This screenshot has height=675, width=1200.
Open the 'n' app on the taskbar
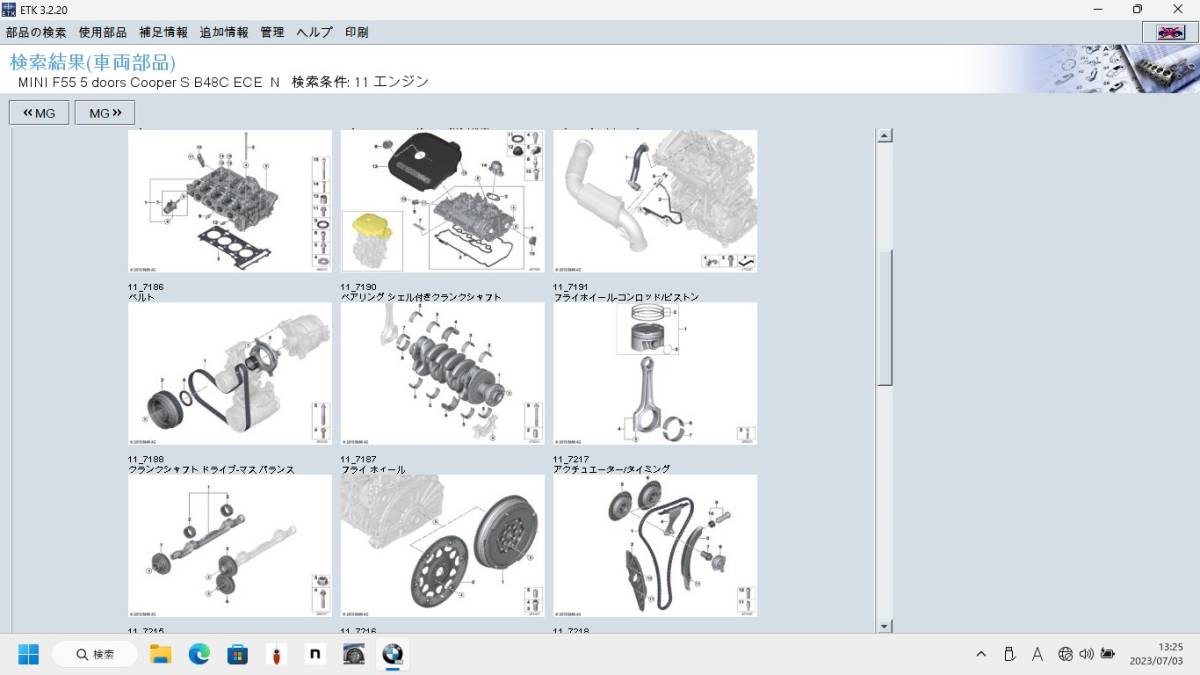[x=315, y=654]
